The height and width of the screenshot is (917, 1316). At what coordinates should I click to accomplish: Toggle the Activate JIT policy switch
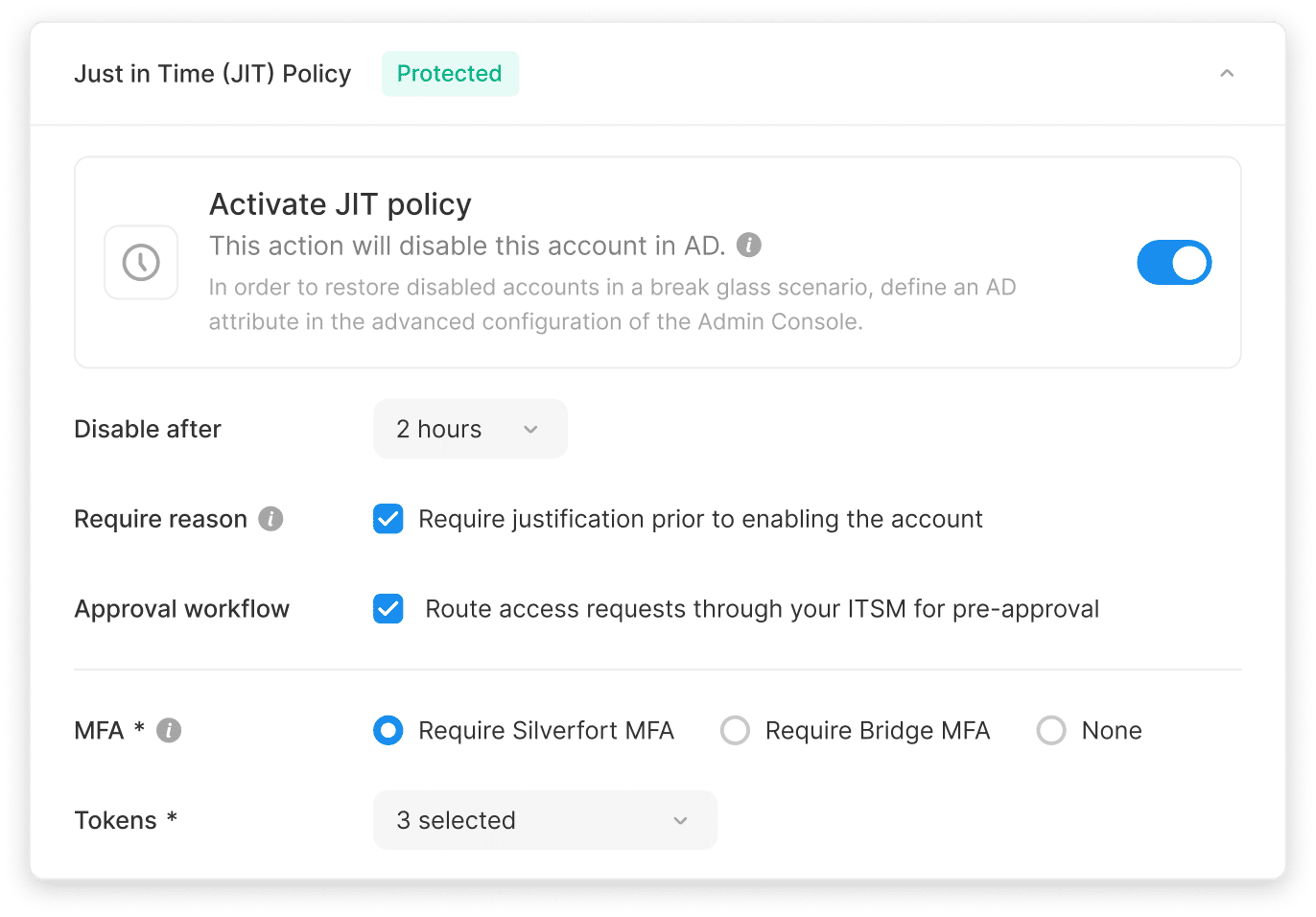coord(1174,263)
